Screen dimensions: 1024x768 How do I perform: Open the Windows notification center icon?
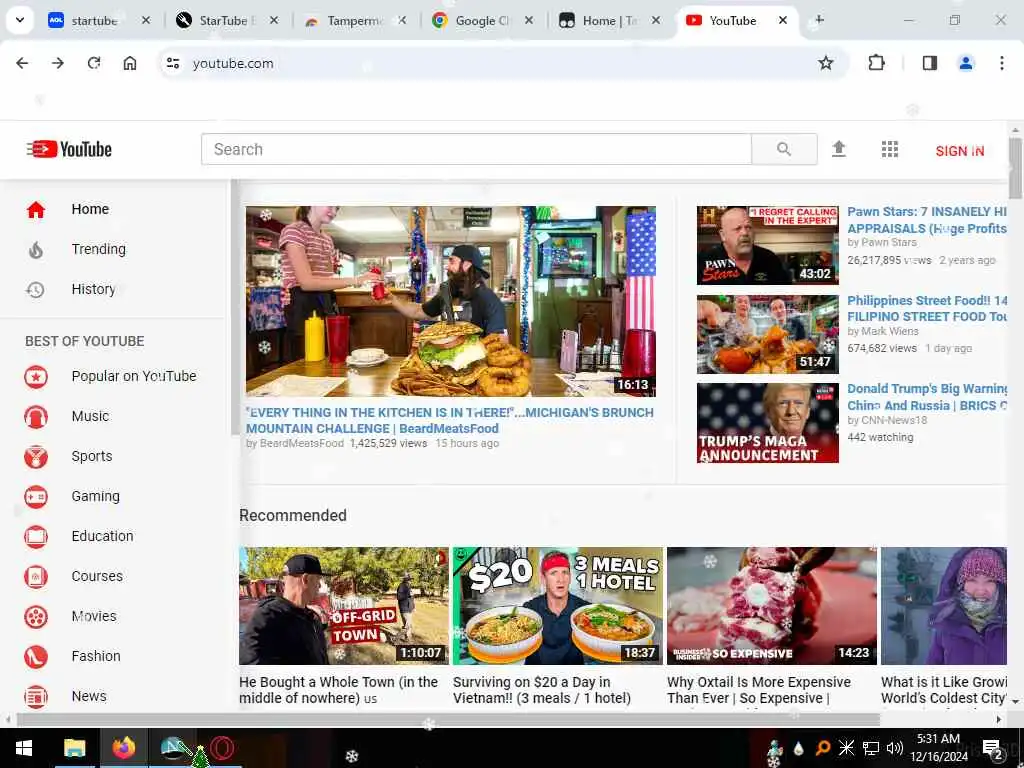(992, 748)
